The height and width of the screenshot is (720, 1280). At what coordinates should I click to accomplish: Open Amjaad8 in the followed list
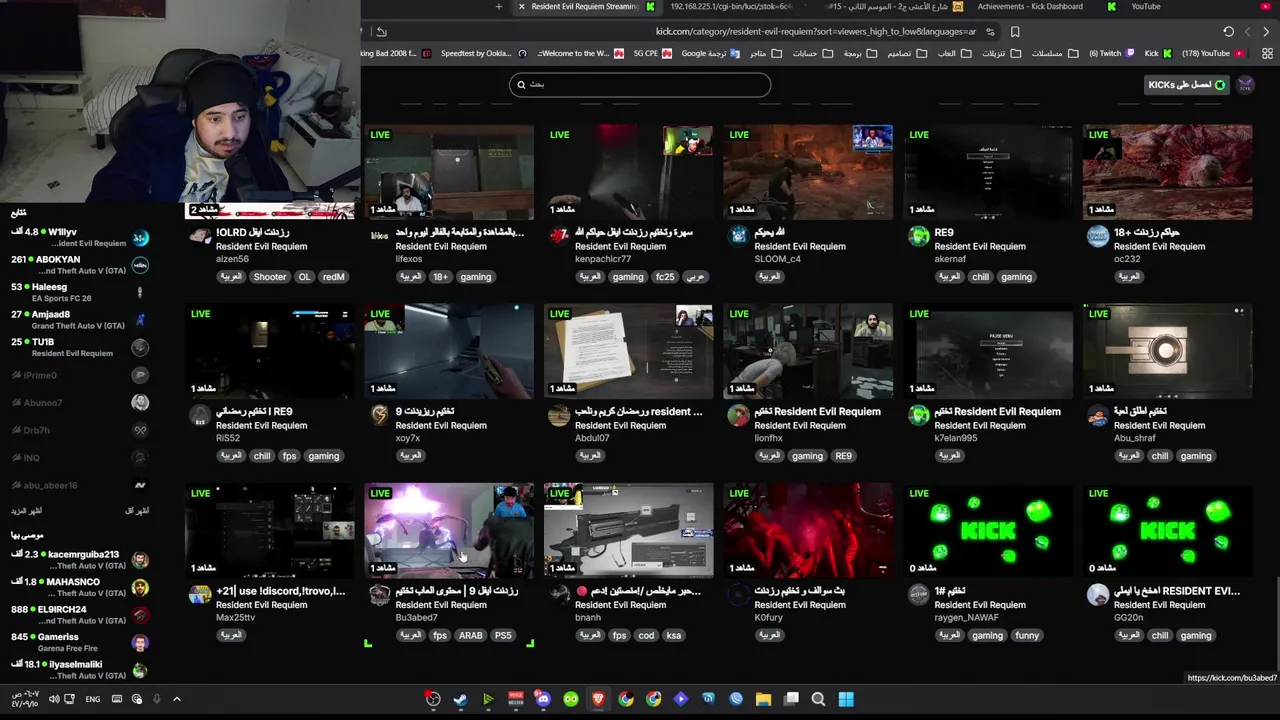point(80,320)
